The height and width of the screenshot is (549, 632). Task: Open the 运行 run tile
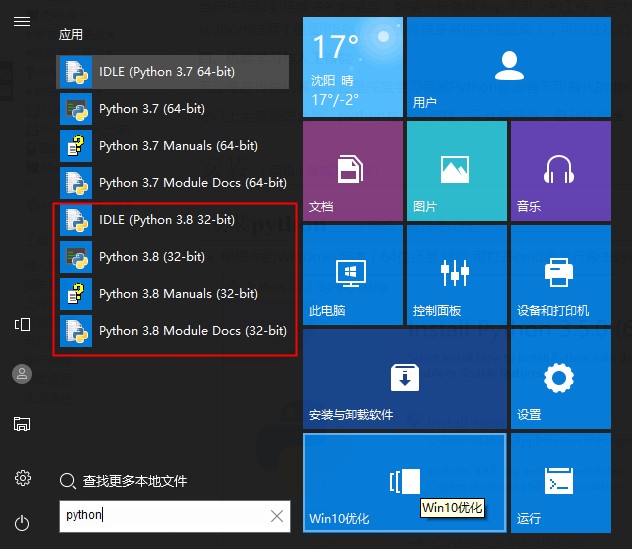pyautogui.click(x=561, y=483)
